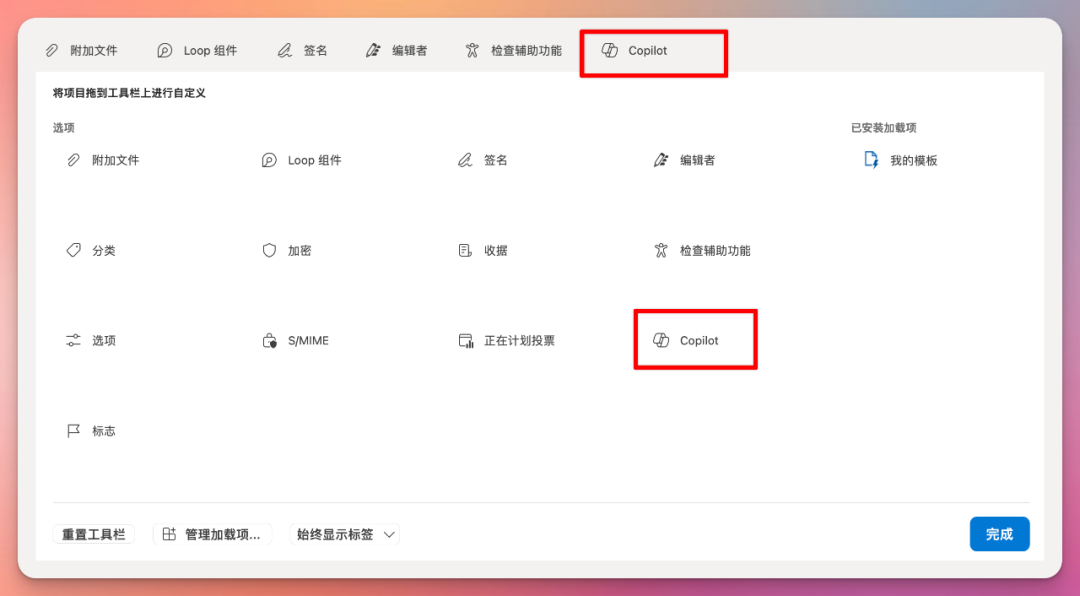Click the 加密 encryption shield icon
This screenshot has width=1080, height=596.
tap(267, 250)
